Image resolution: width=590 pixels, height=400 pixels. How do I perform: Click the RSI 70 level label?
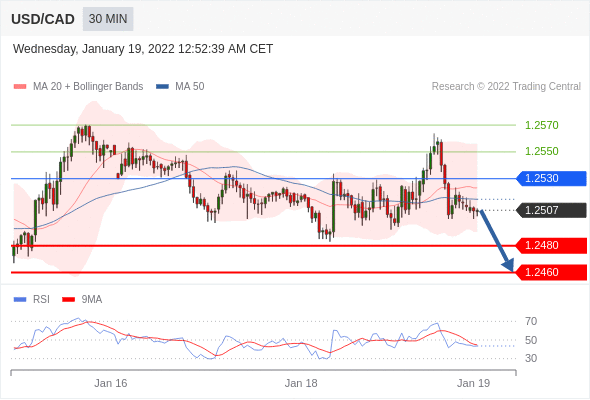coord(531,321)
